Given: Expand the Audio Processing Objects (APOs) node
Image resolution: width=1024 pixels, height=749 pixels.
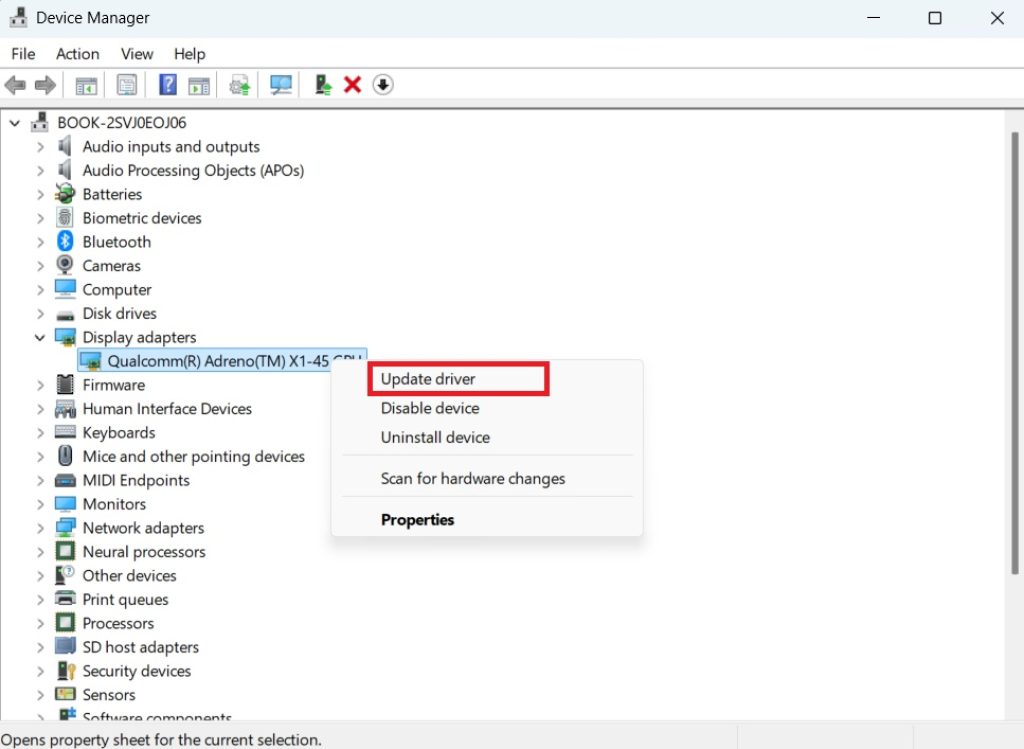Looking at the screenshot, I should coord(40,170).
